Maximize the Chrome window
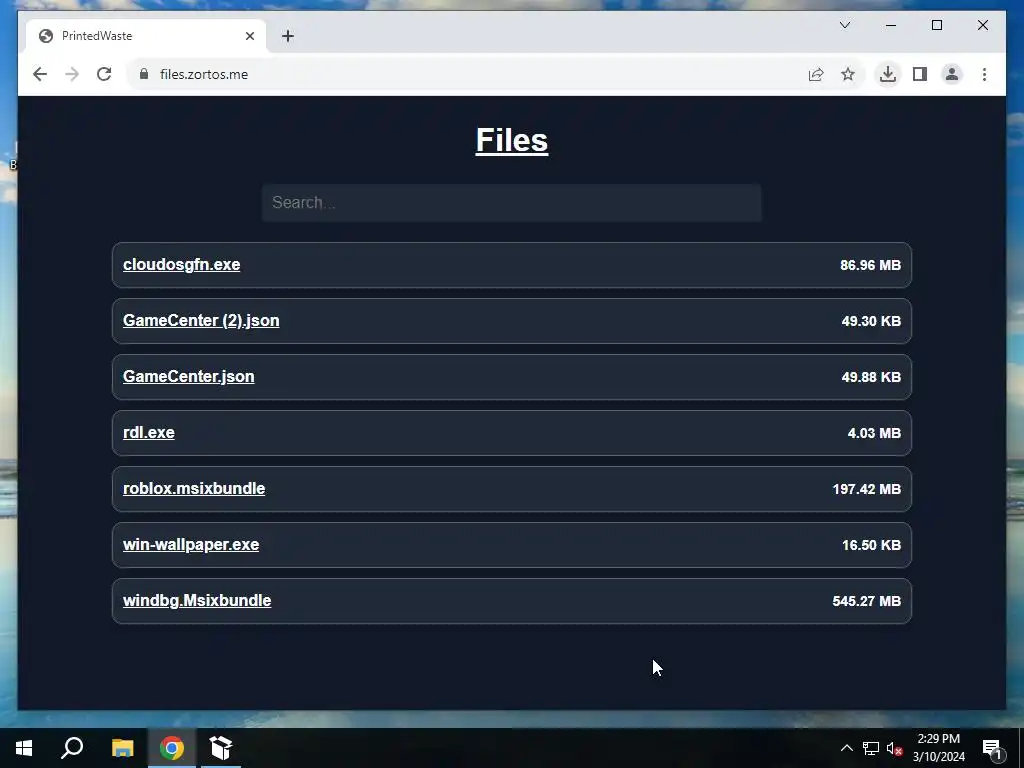1024x768 pixels. 936,25
